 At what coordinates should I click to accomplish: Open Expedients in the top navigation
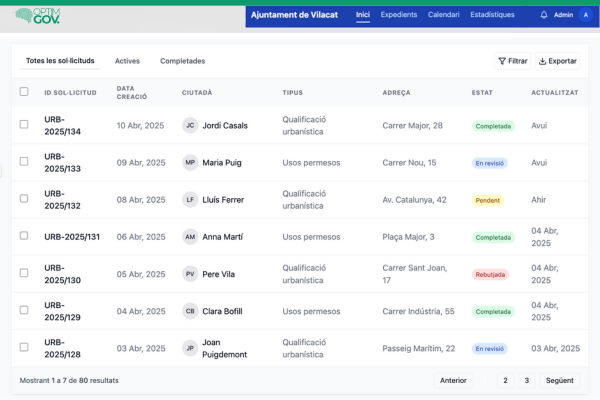coord(398,15)
